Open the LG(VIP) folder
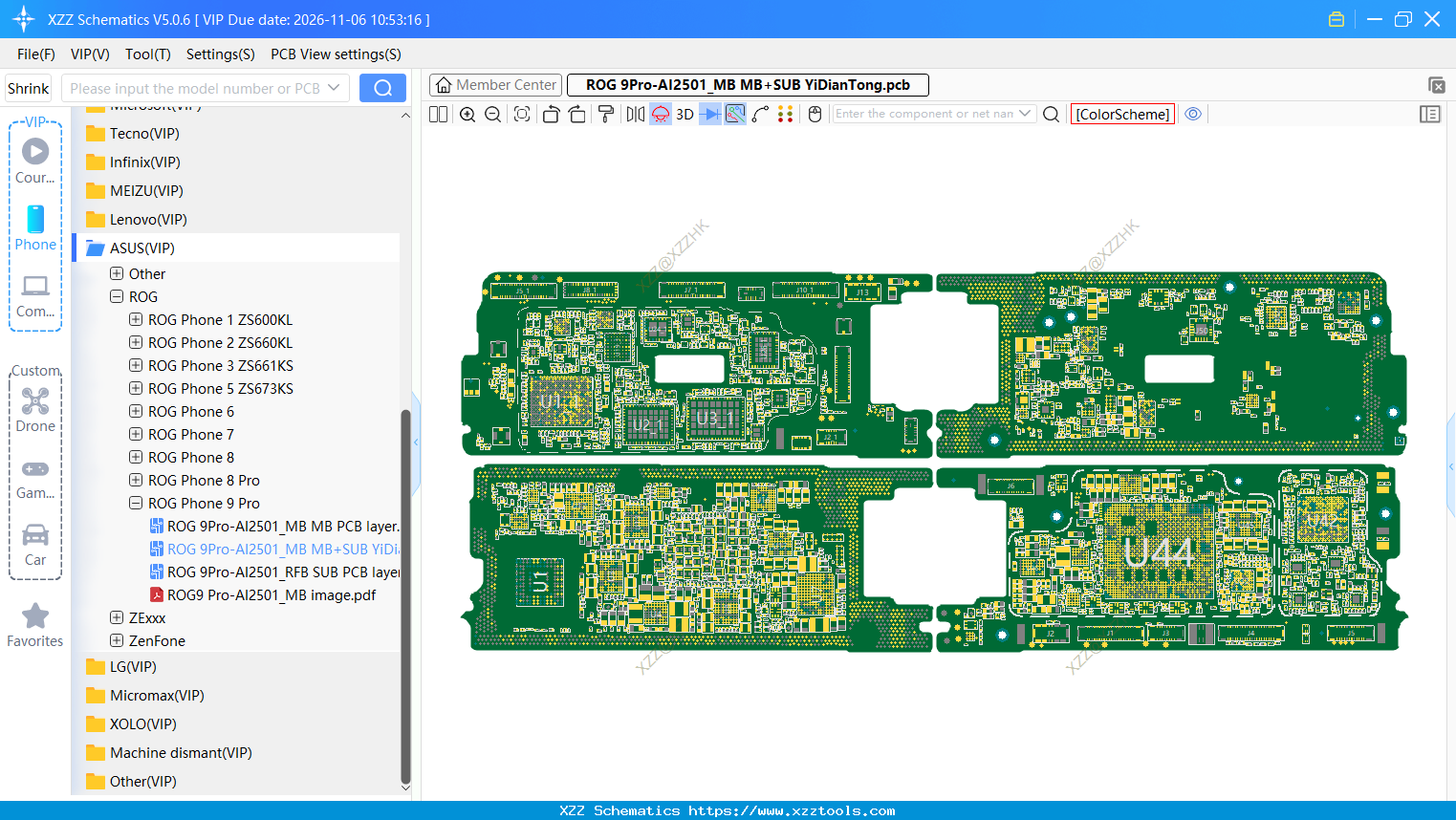Viewport: 1456px width, 820px height. click(133, 666)
